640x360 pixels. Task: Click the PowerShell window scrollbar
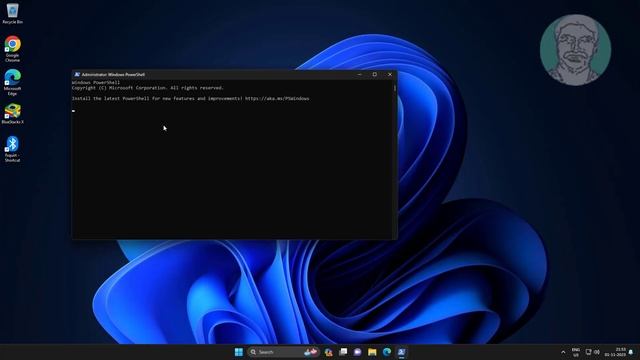(x=395, y=159)
